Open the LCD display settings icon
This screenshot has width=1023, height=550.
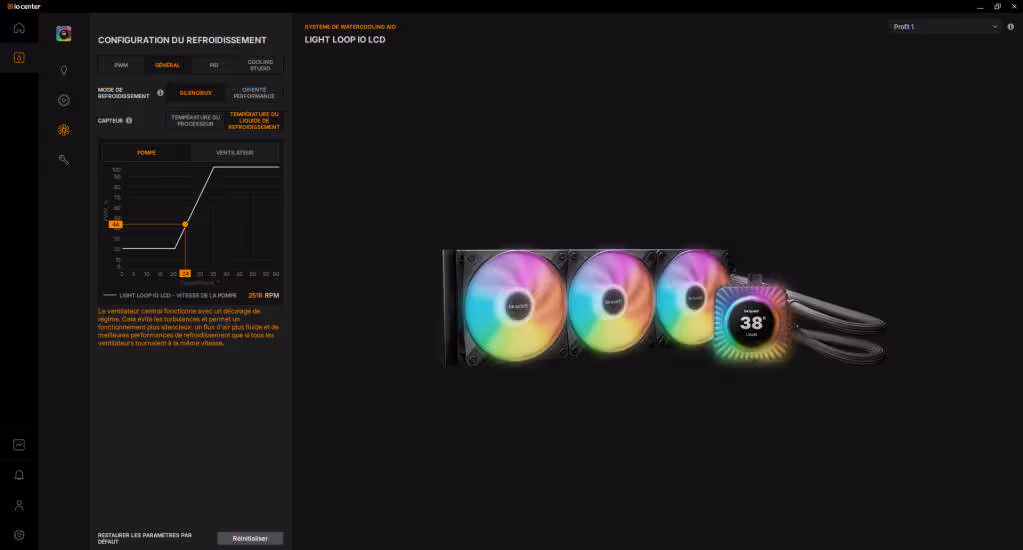63,100
